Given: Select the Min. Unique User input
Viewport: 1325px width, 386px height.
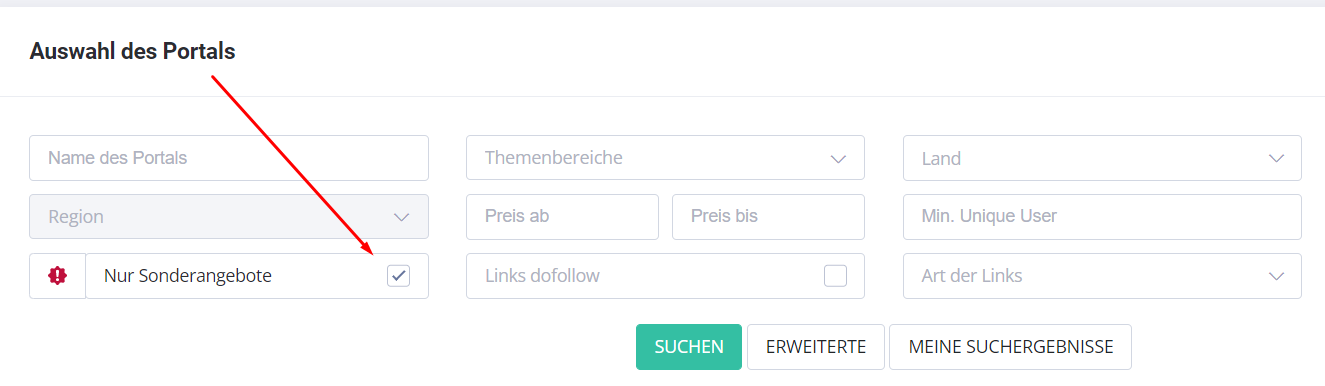Looking at the screenshot, I should (x=1102, y=217).
